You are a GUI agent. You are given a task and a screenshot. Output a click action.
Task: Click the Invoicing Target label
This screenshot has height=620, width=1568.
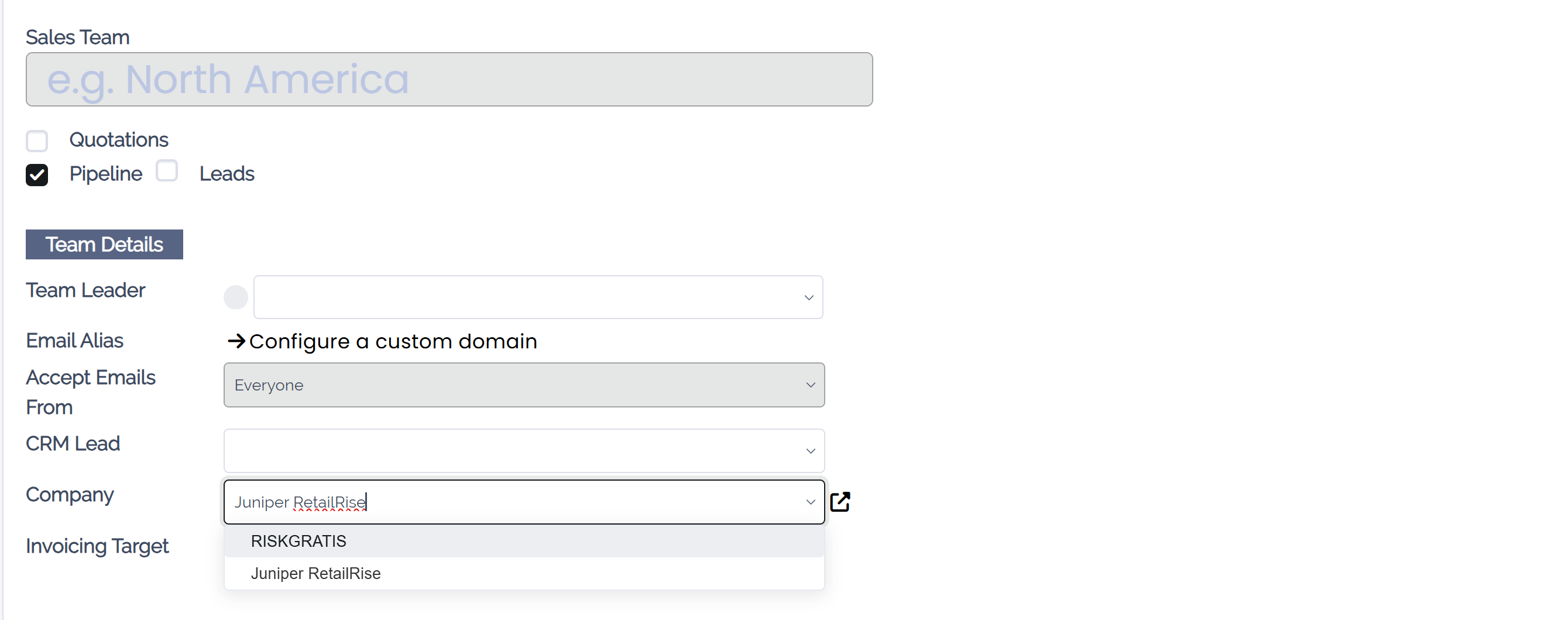pyautogui.click(x=97, y=546)
